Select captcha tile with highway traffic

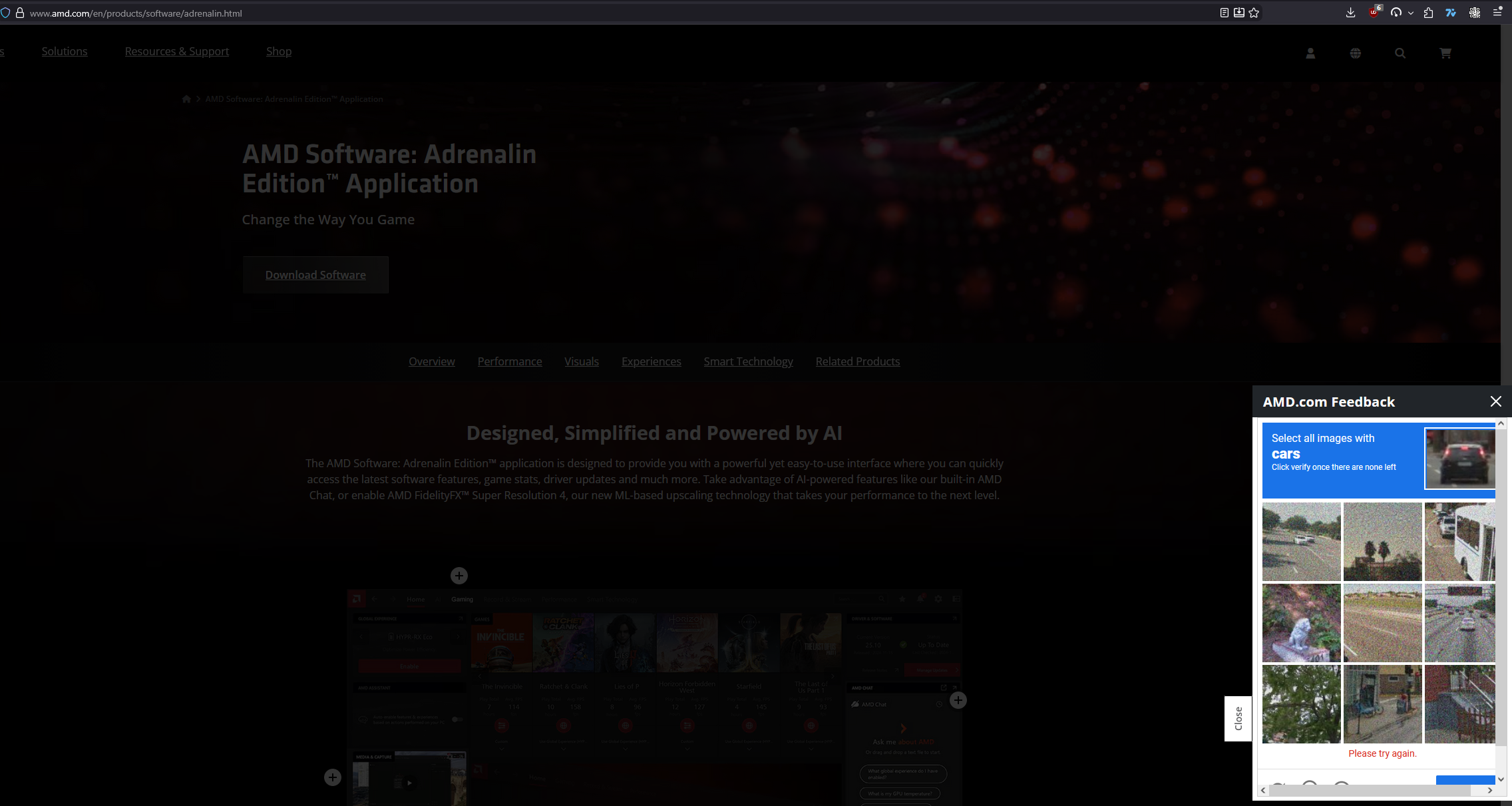click(x=1460, y=623)
